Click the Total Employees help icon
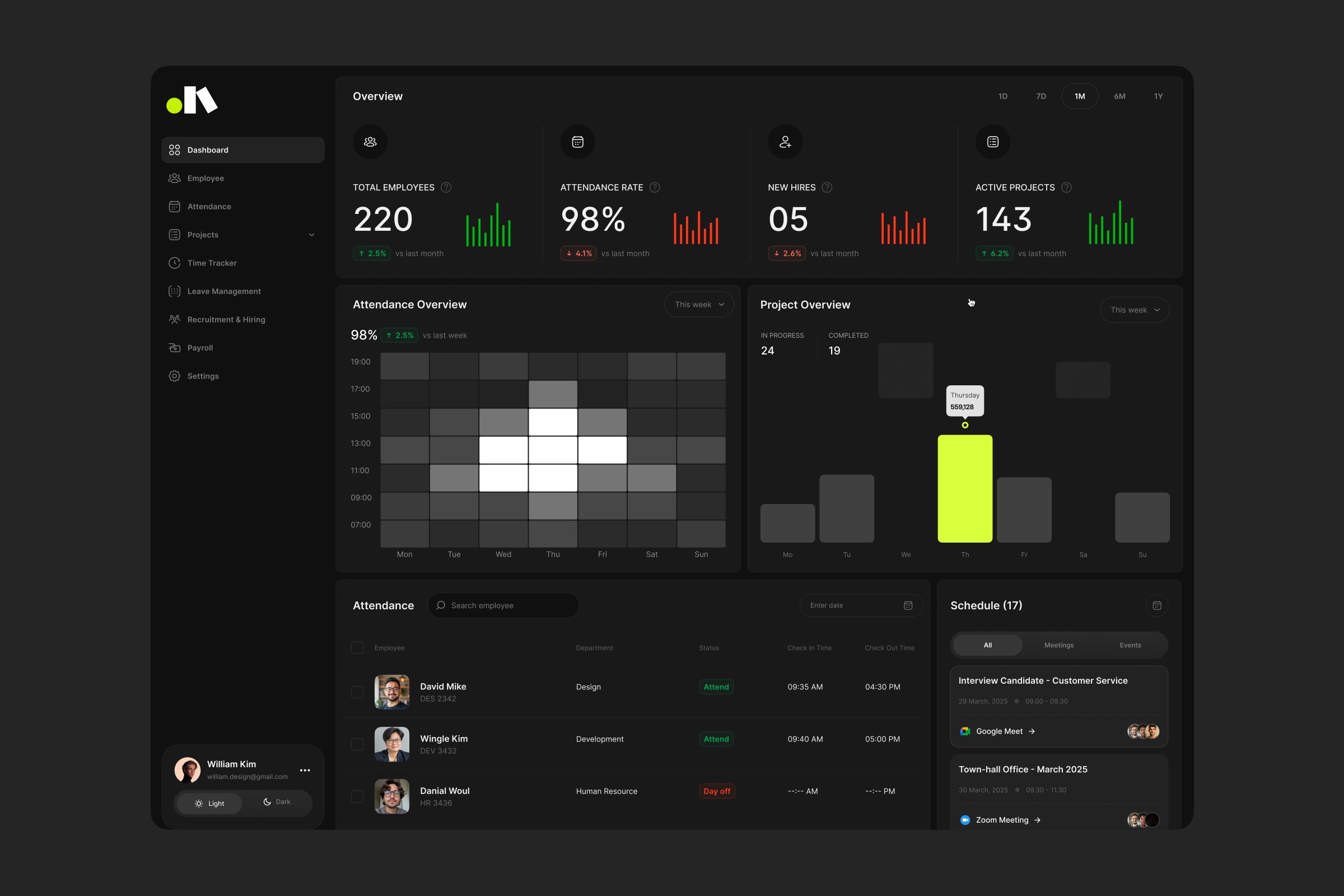 (x=446, y=188)
